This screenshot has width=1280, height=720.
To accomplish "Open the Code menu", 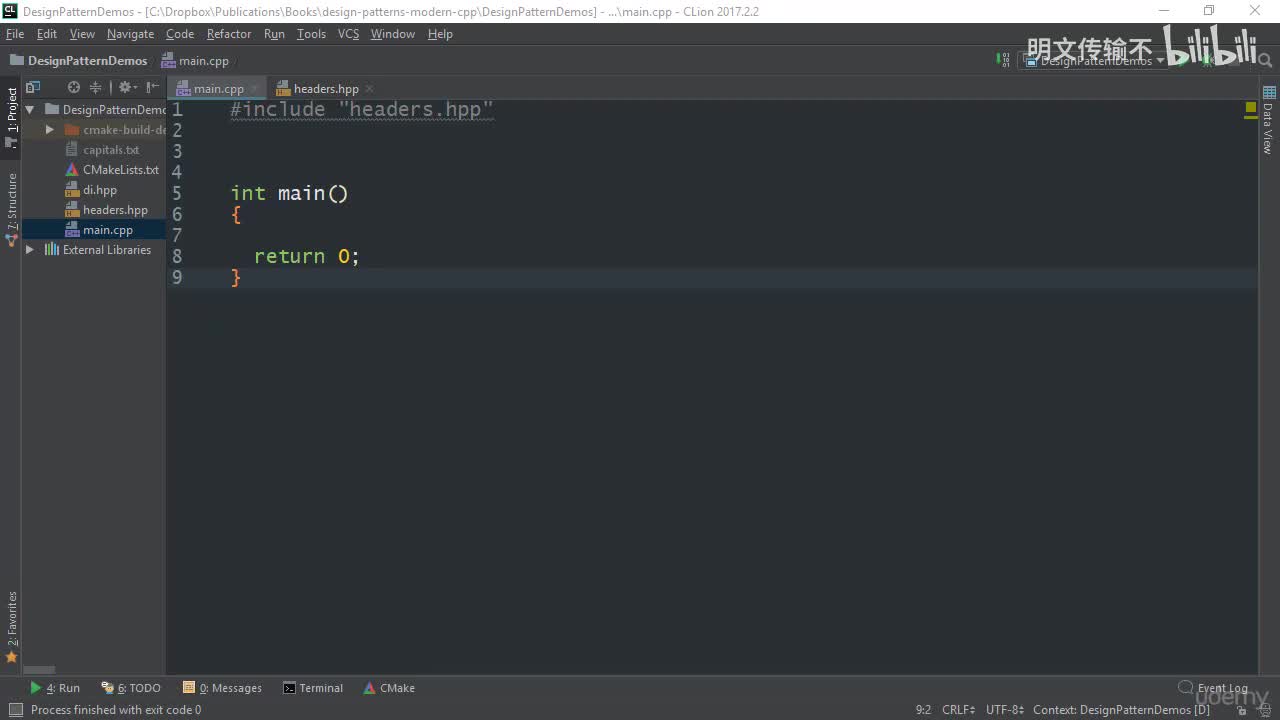I will point(180,34).
